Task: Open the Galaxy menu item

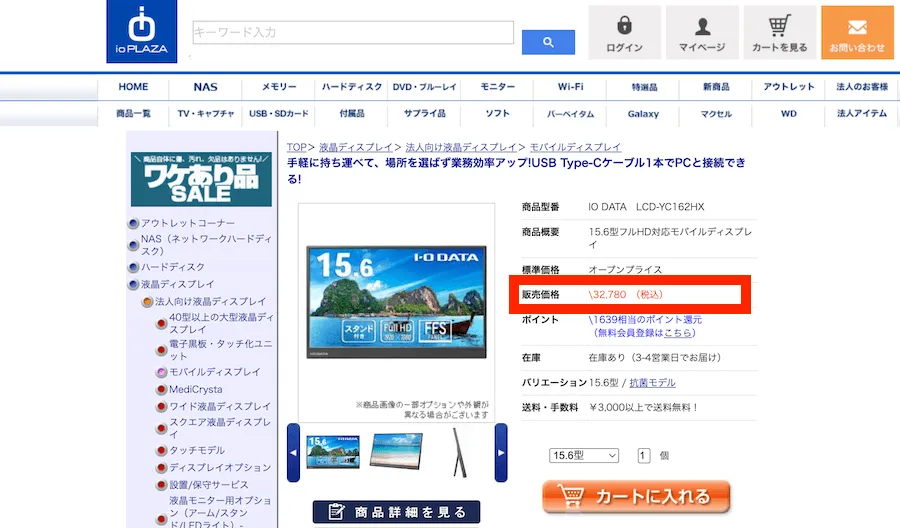Action: coord(643,114)
